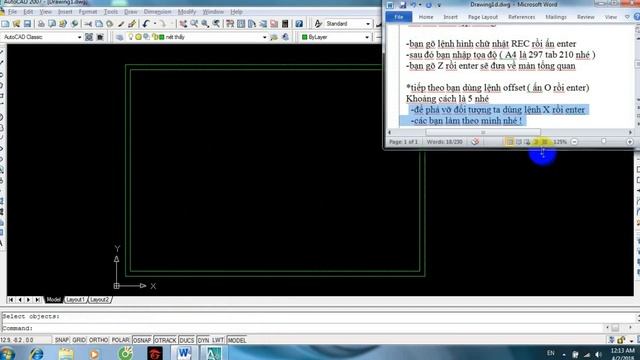The width and height of the screenshot is (640, 360).
Task: Click the Cut scissors icon in AutoCAD toolbar
Action: tap(88, 24)
